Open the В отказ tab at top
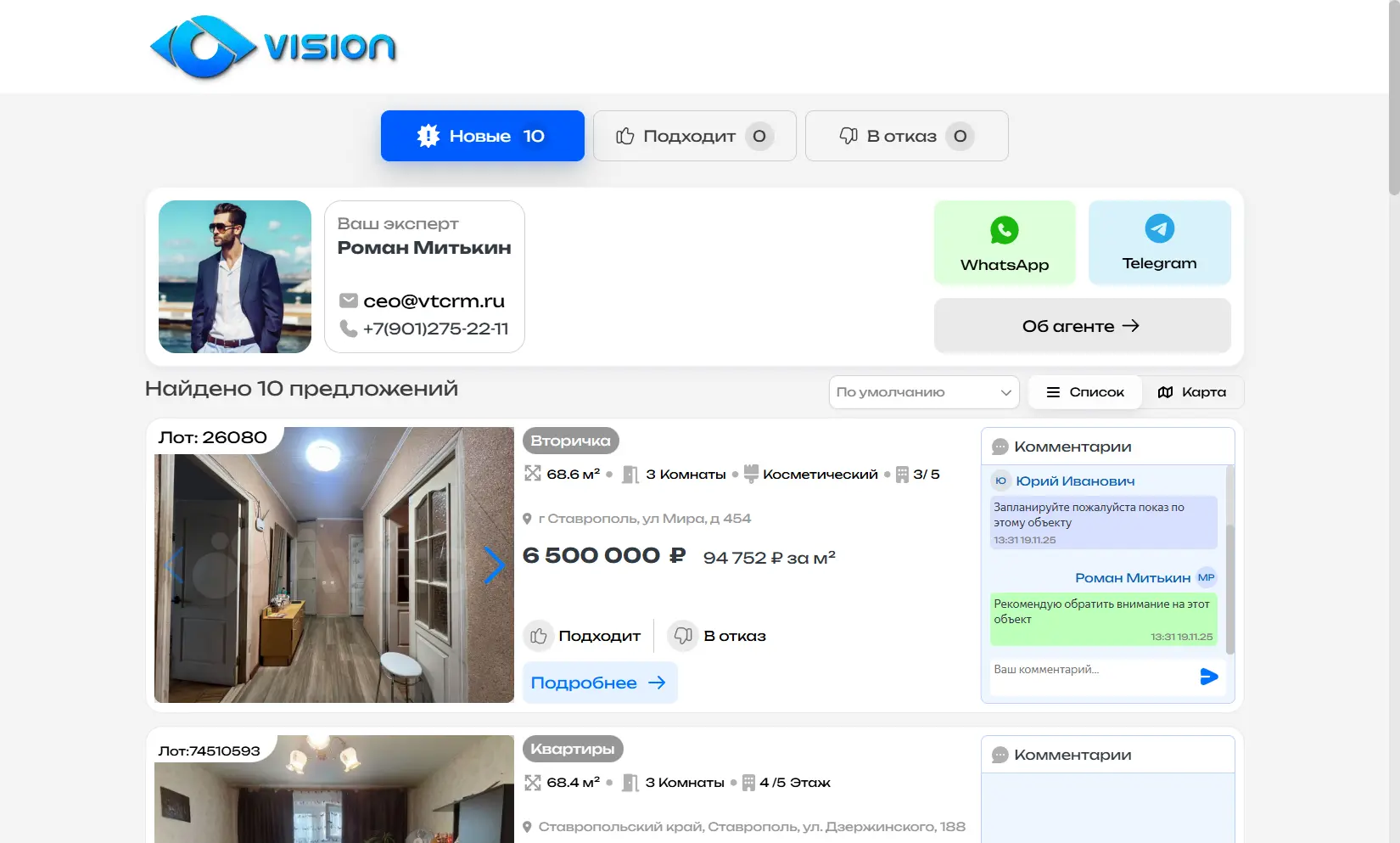1400x843 pixels. (x=906, y=136)
